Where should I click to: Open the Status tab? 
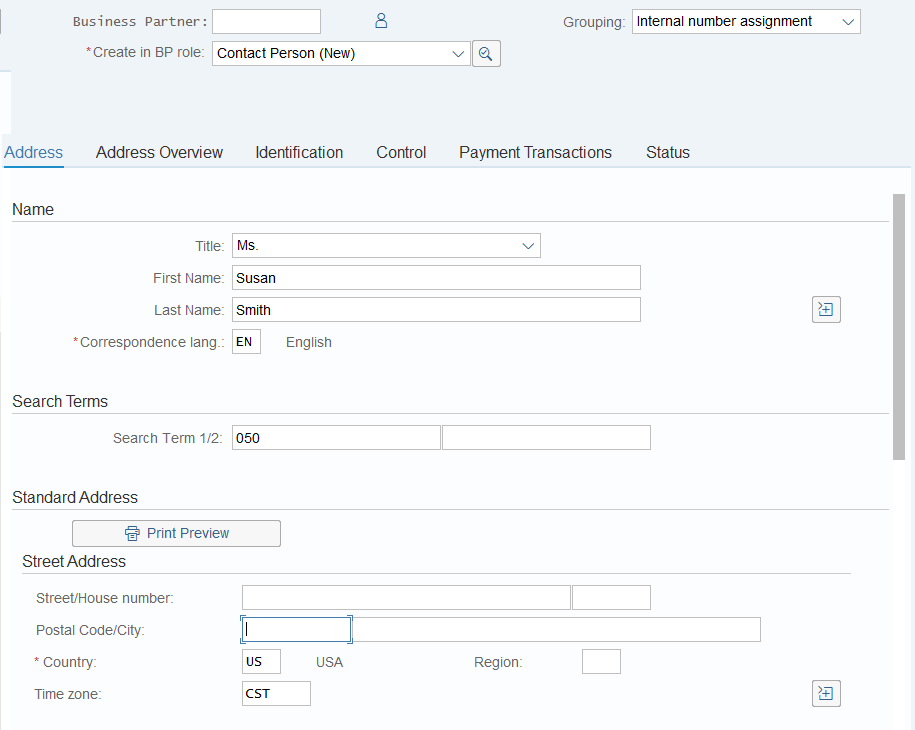click(x=668, y=152)
